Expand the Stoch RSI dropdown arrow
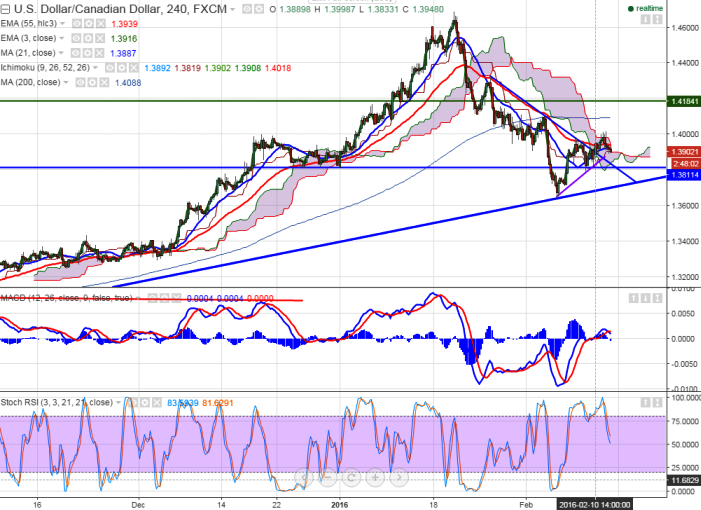701x510 pixels. 118,403
